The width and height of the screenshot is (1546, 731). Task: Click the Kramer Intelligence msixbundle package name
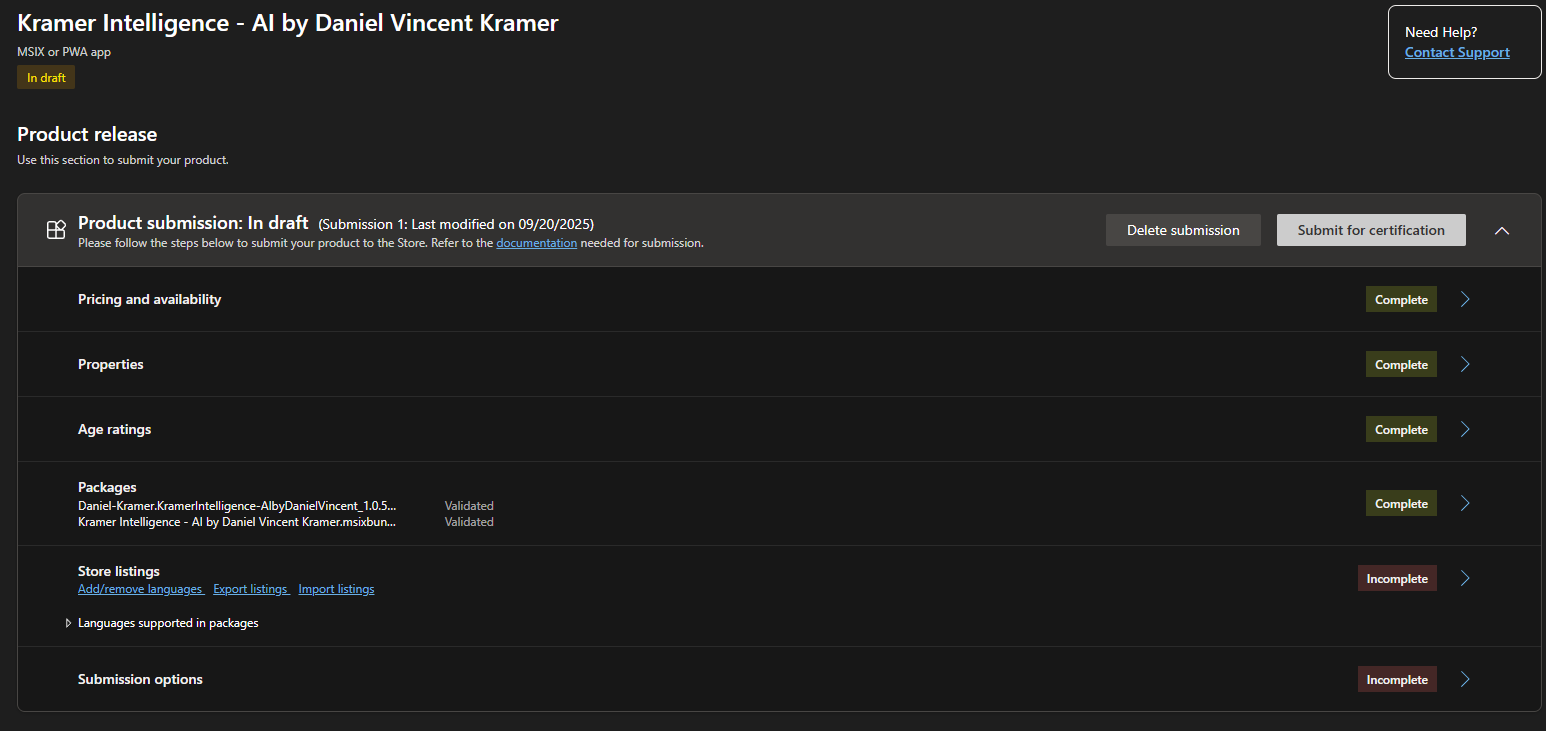click(x=237, y=522)
